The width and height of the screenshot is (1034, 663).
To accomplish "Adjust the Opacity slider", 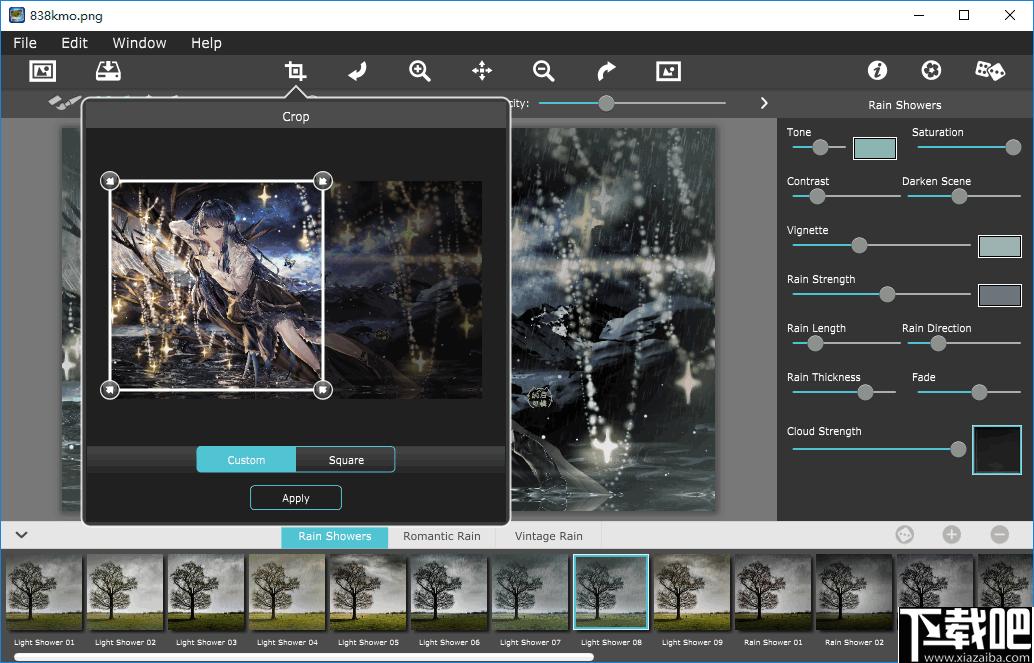I will coord(632,103).
